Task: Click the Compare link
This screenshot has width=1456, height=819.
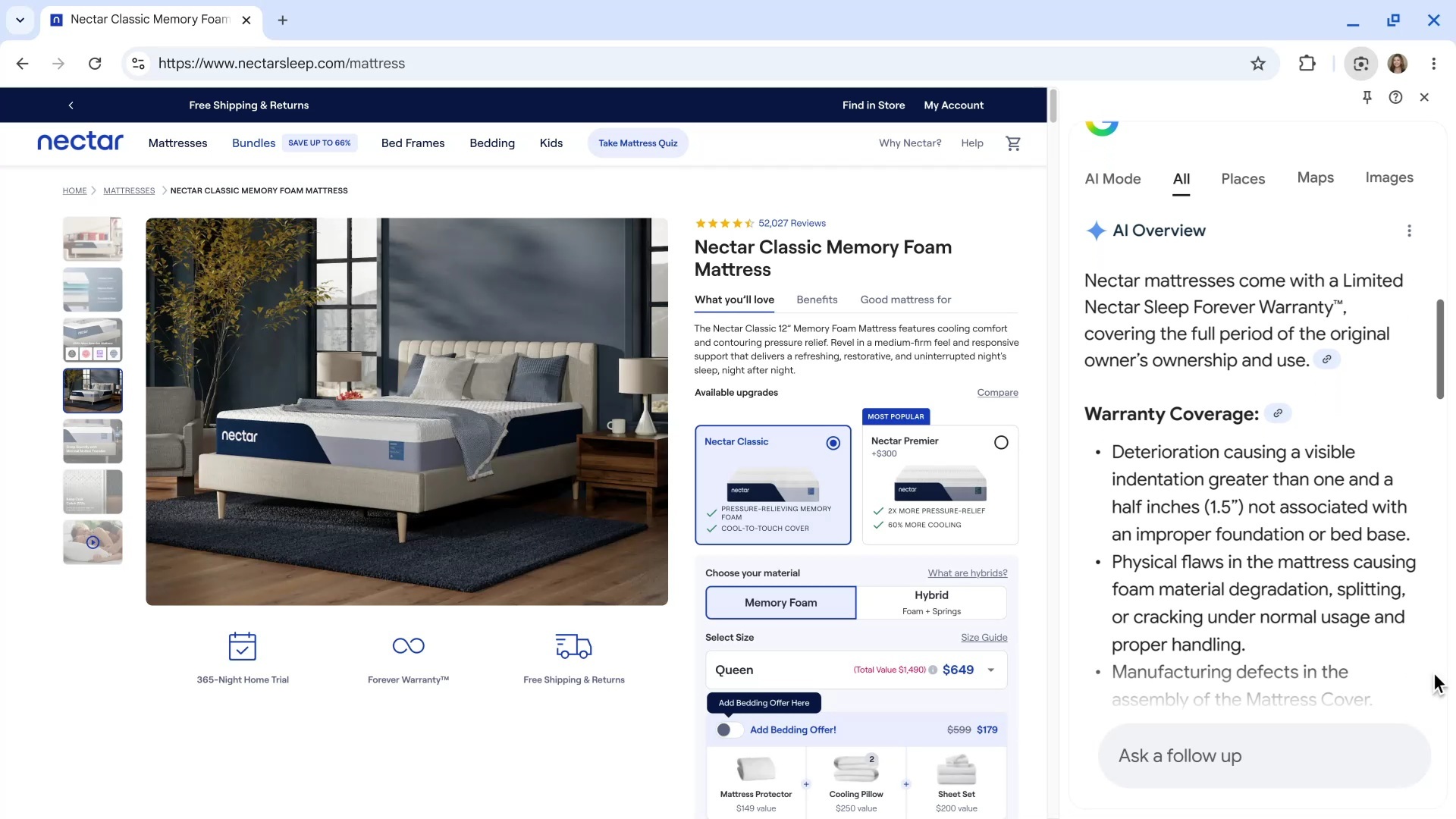Action: 997,393
